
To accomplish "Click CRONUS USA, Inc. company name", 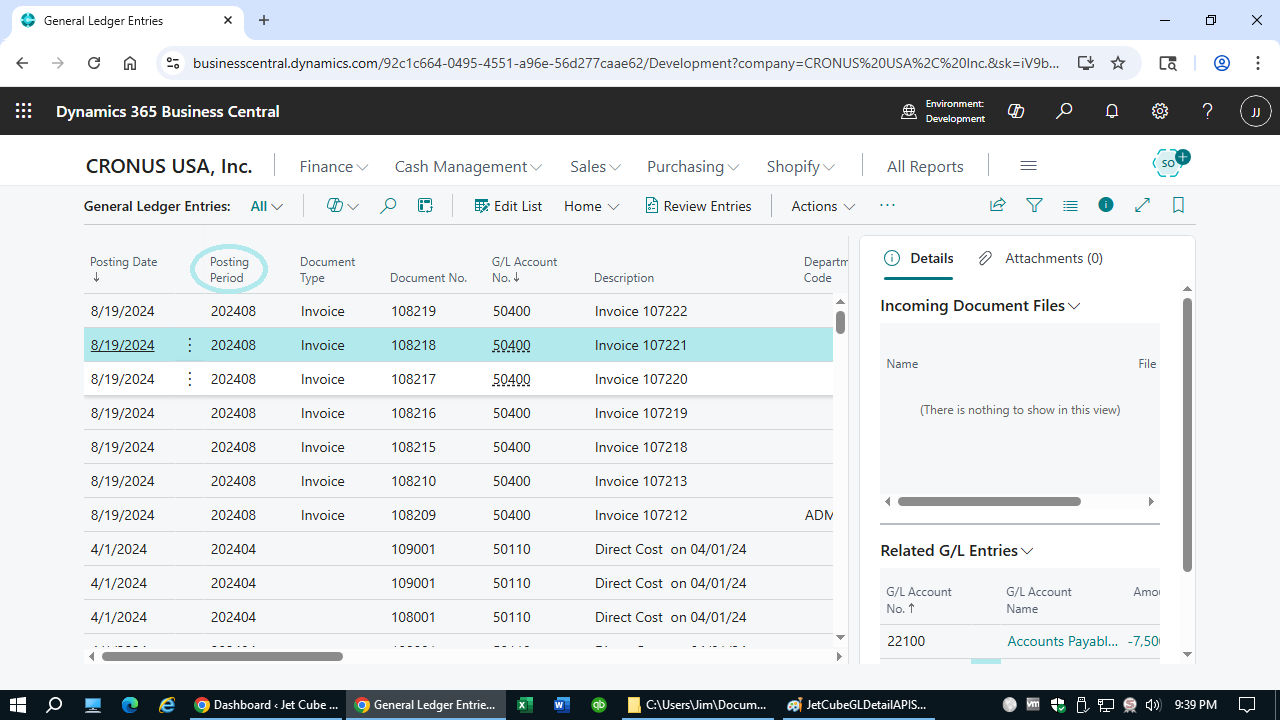I will 169,166.
